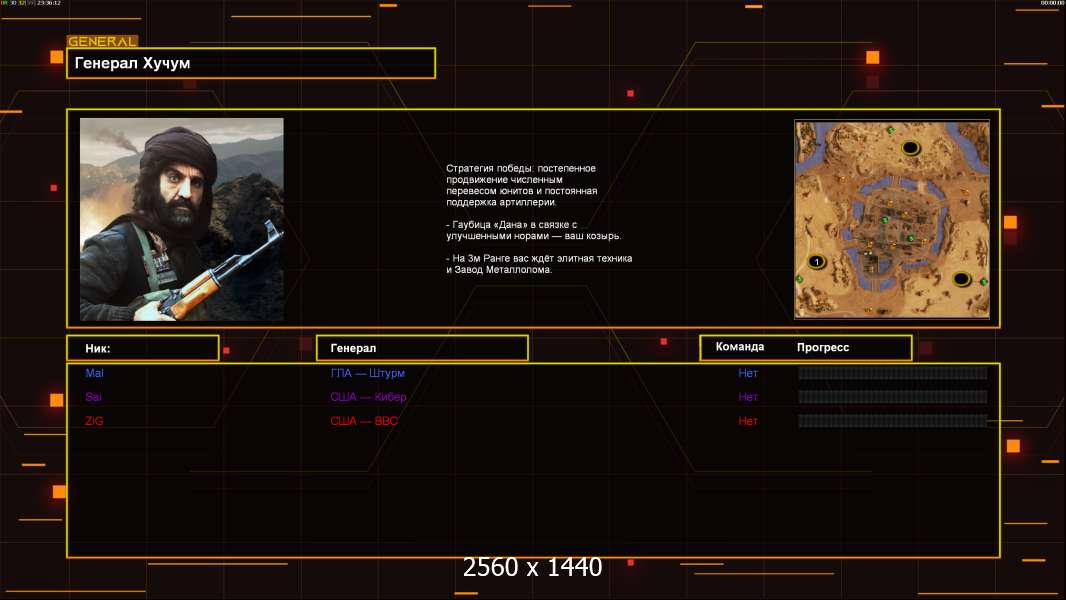Click the Генерал Хучум title bar

[x=251, y=63]
